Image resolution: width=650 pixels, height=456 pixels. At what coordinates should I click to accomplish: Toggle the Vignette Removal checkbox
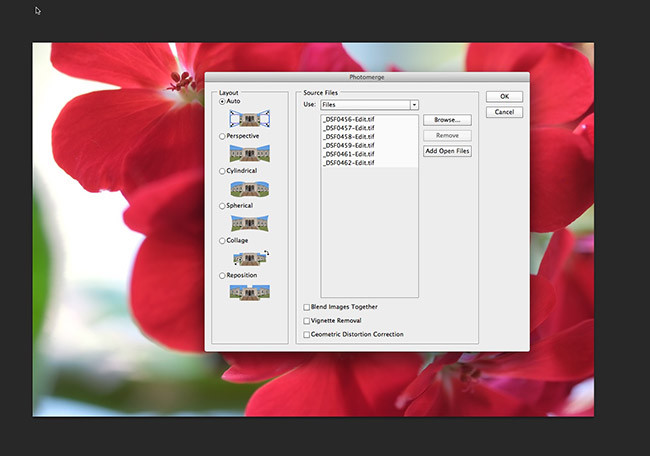[x=306, y=321]
